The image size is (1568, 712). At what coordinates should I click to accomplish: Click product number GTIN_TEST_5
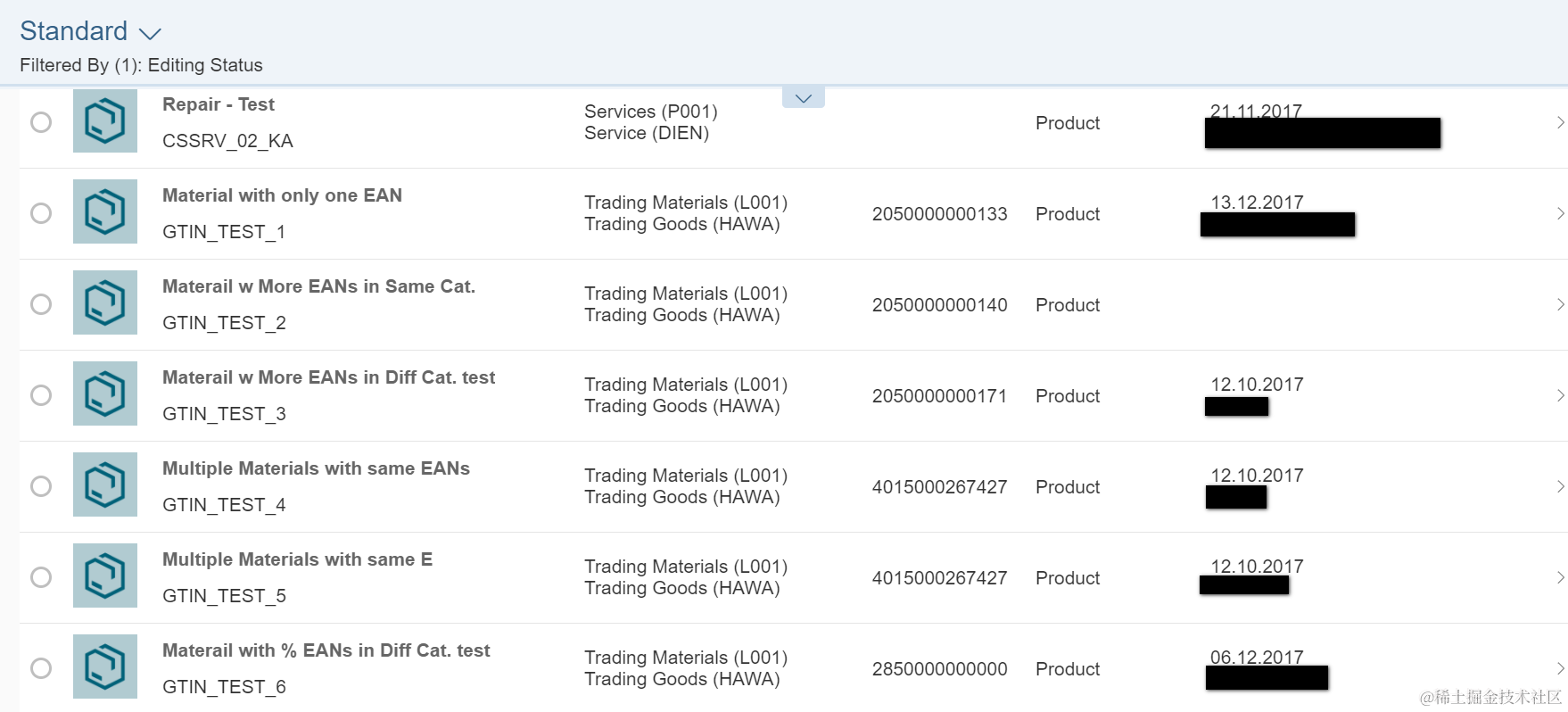point(224,596)
